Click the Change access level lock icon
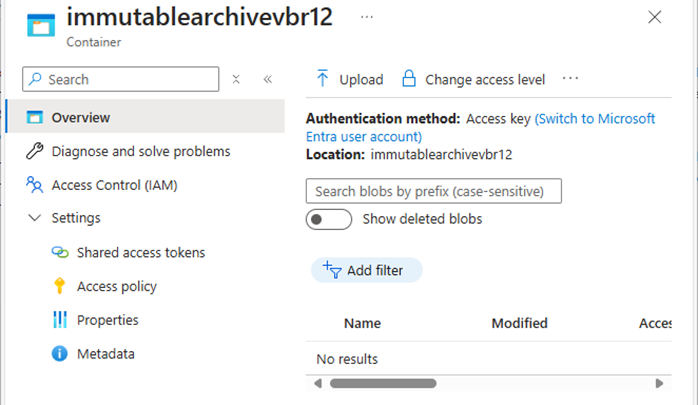This screenshot has width=698, height=405. 409,78
